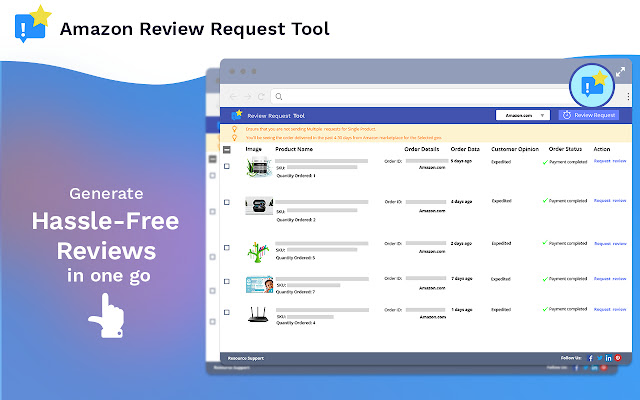This screenshot has height=400, width=640.
Task: Click the Review Request Tool logo in the header
Action: coord(237,115)
